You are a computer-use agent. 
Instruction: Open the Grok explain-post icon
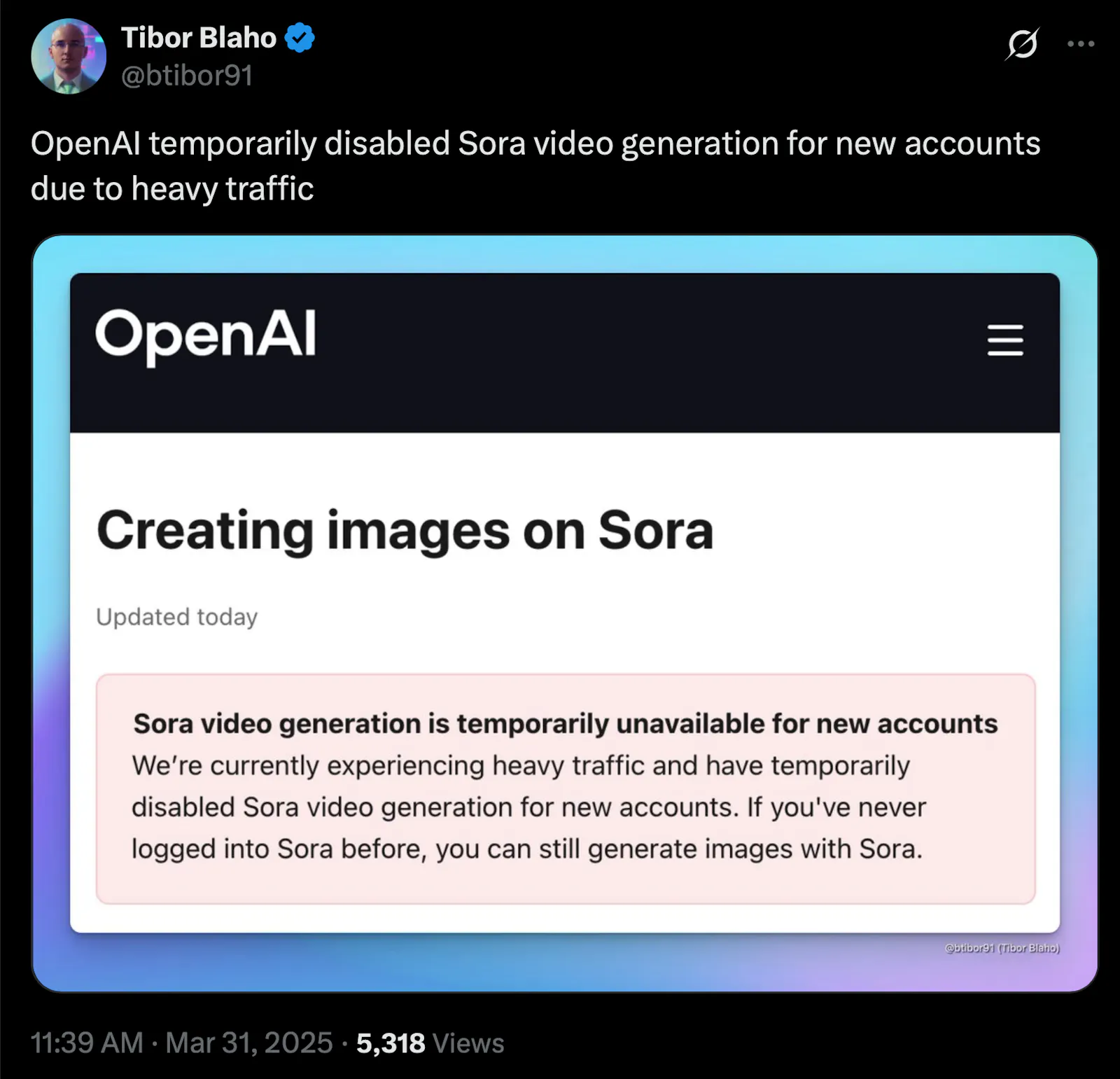[1022, 44]
